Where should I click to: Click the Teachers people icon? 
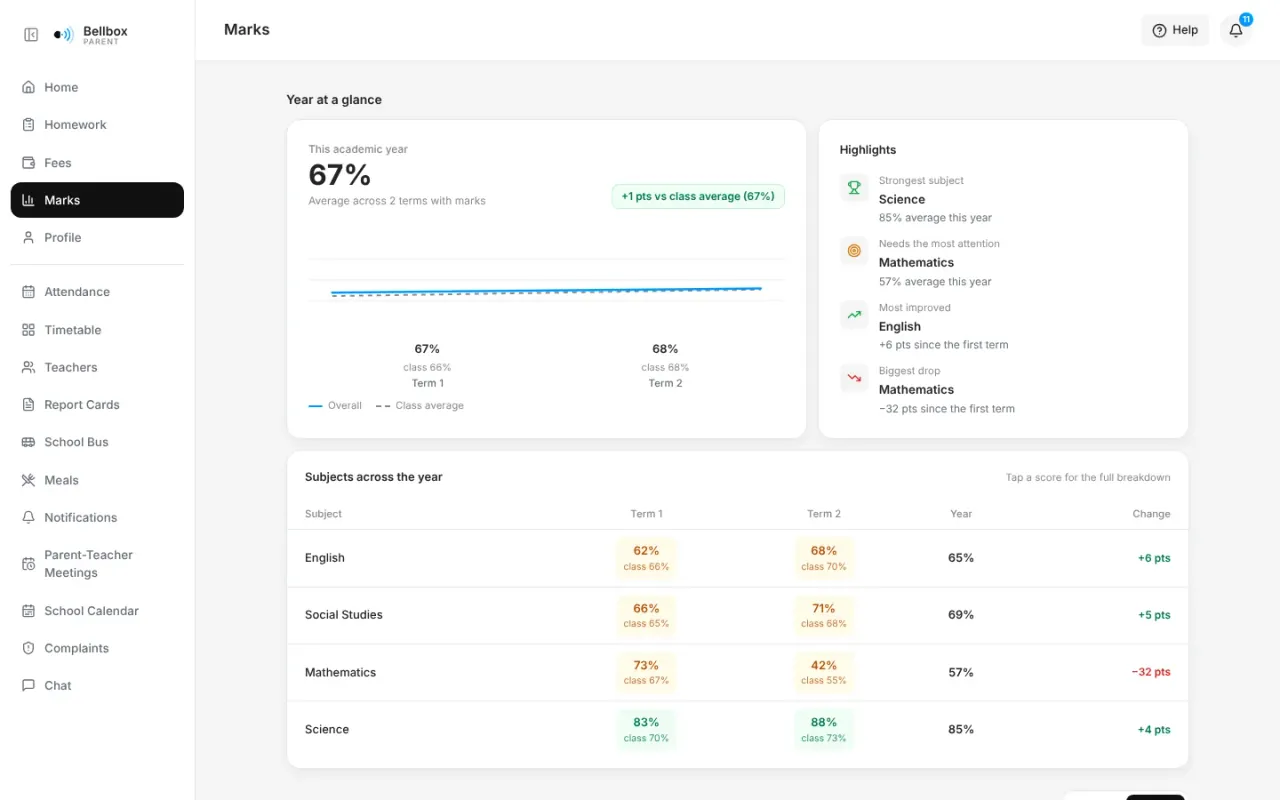[x=28, y=367]
